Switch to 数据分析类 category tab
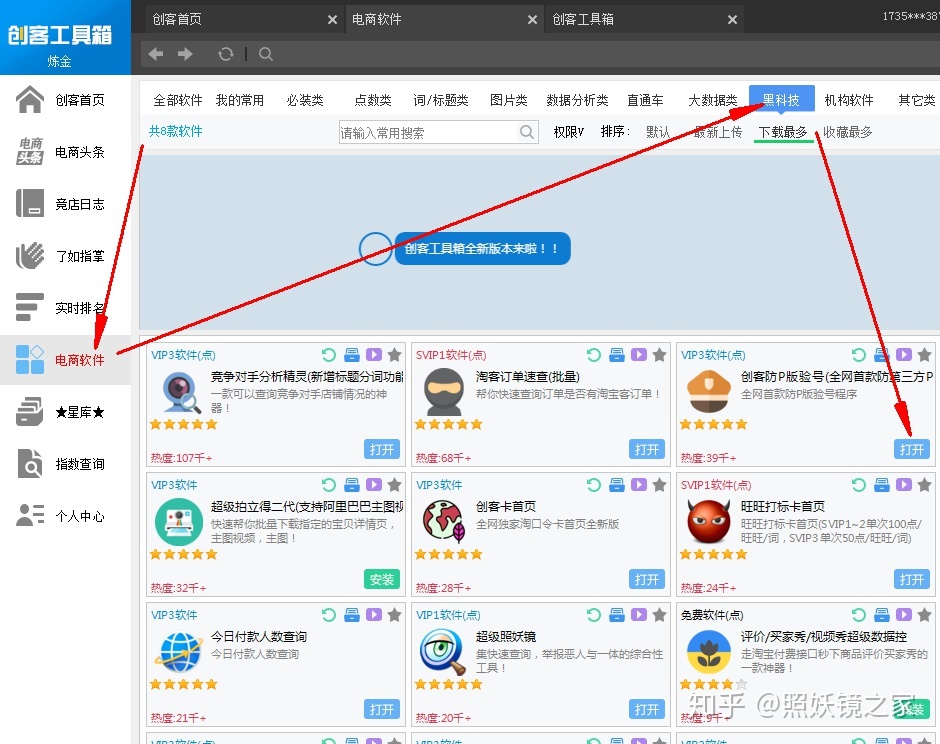The image size is (940, 744). 577,100
